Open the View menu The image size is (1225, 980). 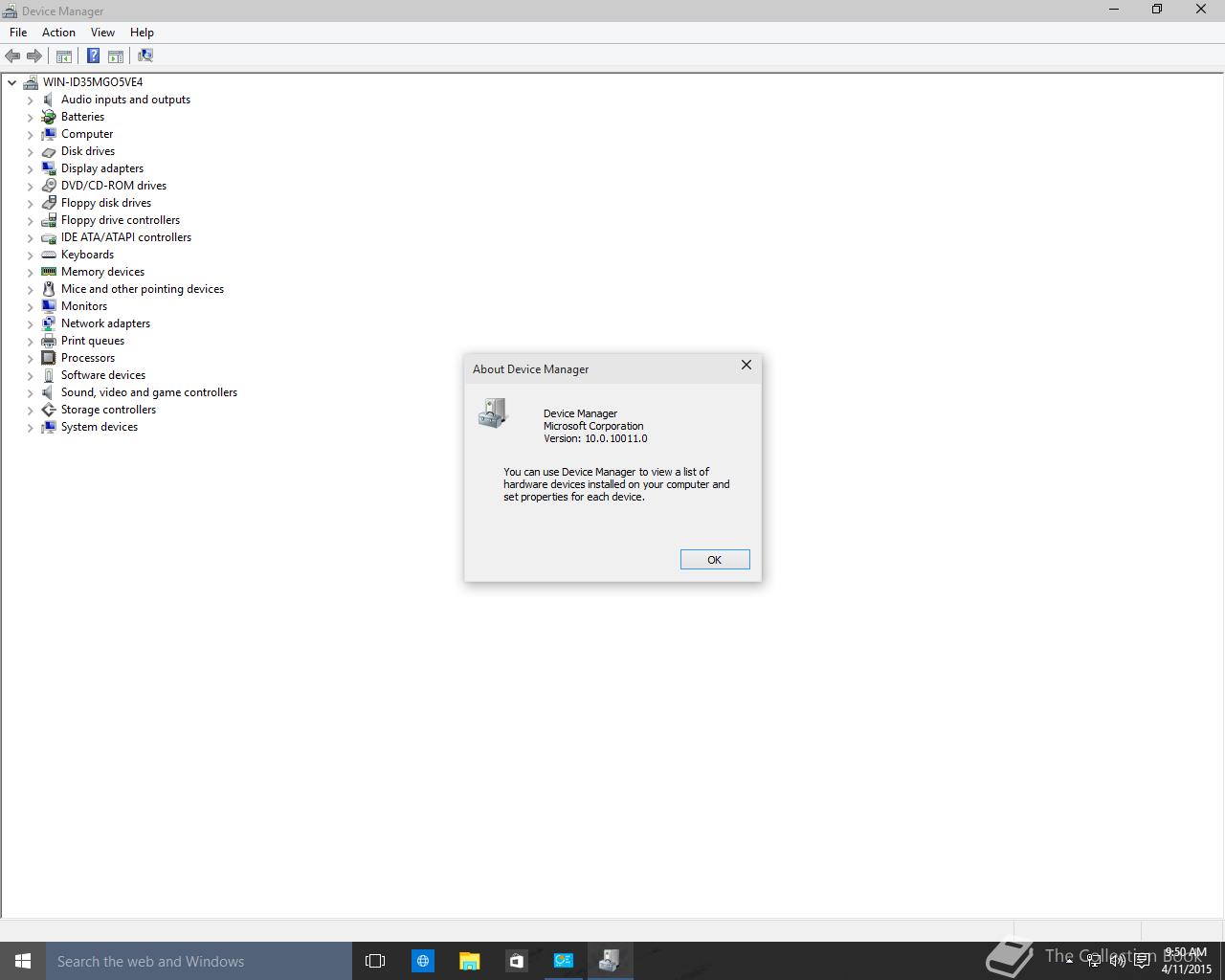pos(102,33)
